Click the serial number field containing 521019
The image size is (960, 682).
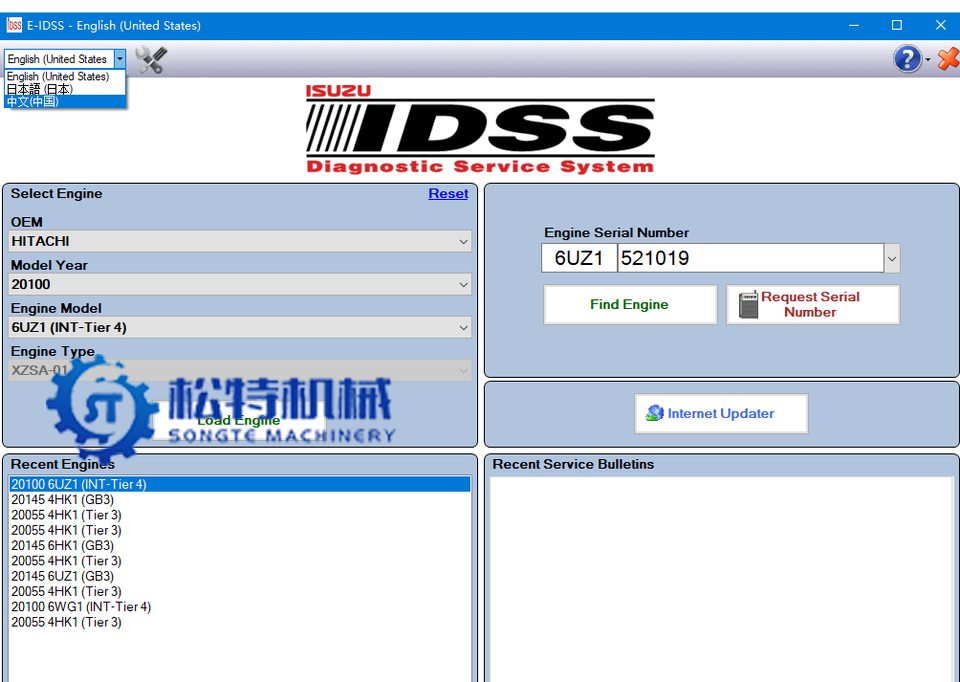751,258
